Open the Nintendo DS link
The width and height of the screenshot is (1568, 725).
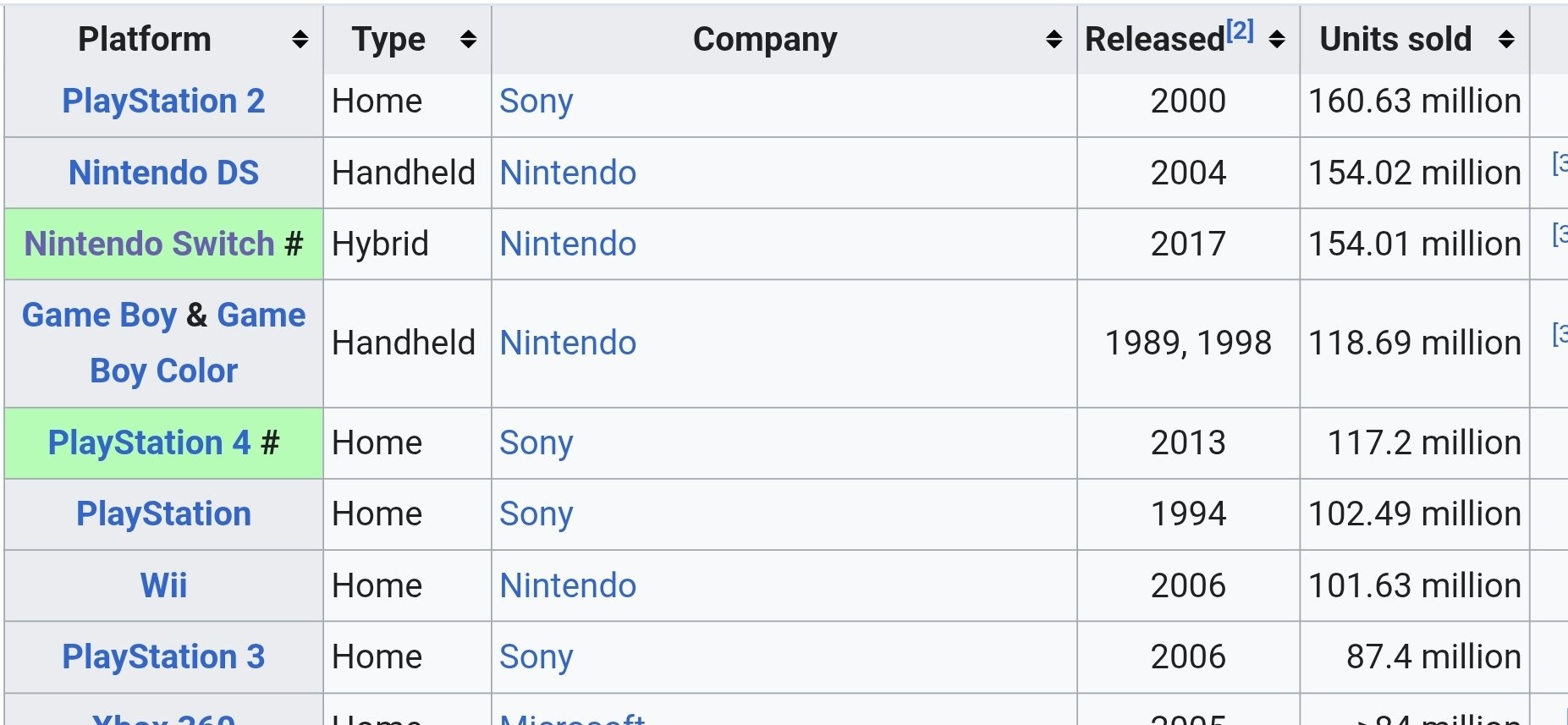(x=163, y=173)
